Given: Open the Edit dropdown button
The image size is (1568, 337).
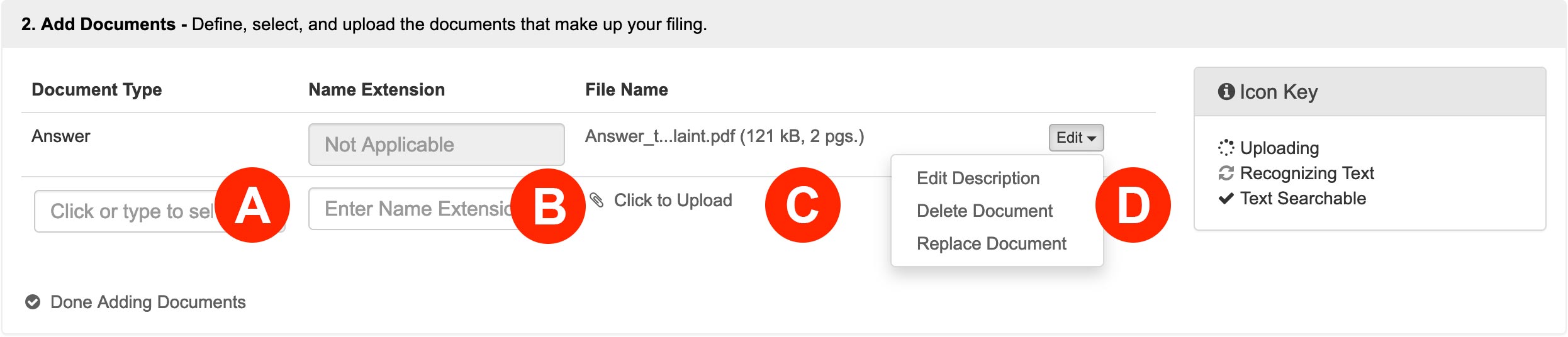Looking at the screenshot, I should 1076,138.
